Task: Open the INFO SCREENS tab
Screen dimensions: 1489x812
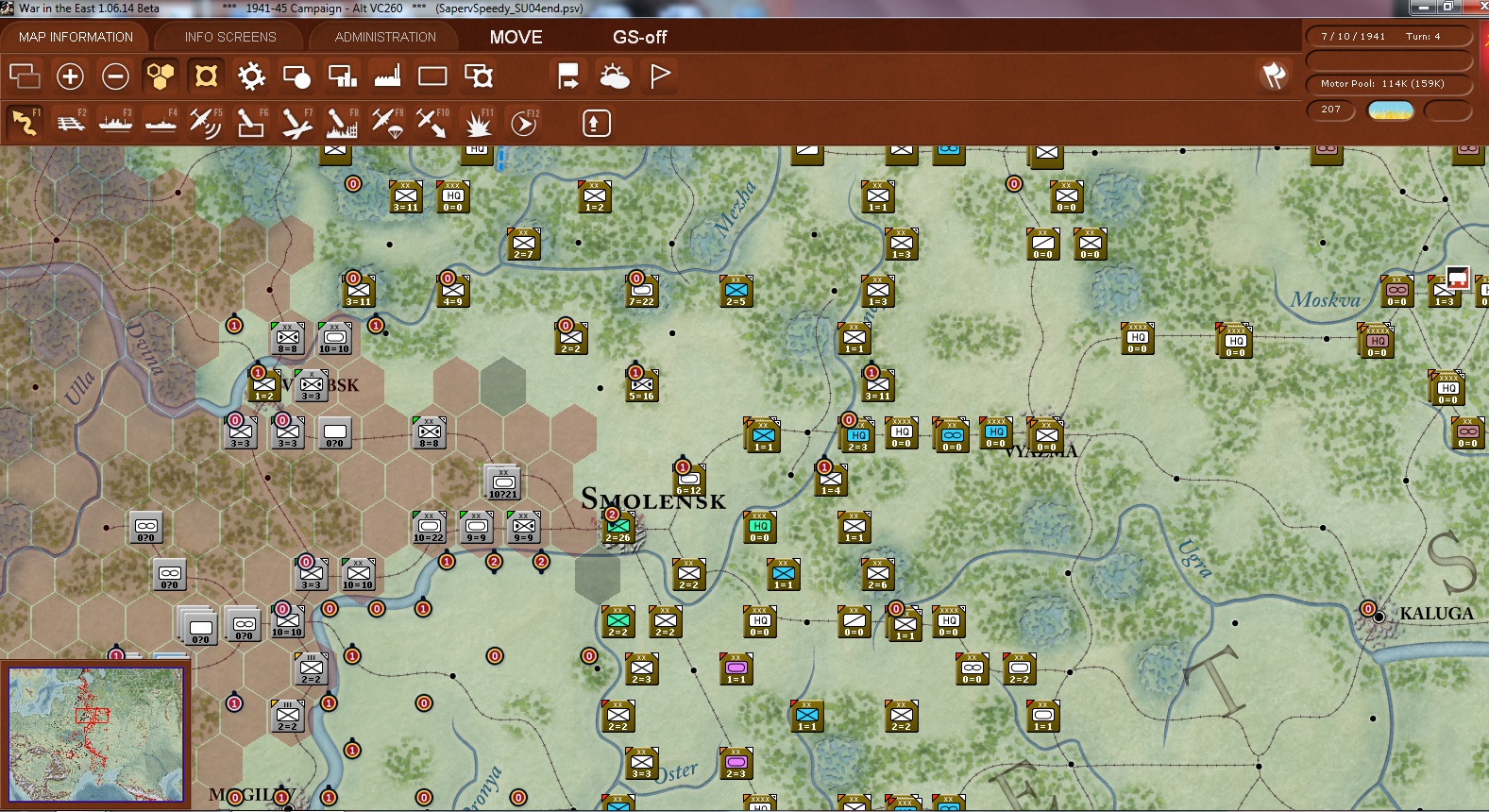Action: point(230,37)
